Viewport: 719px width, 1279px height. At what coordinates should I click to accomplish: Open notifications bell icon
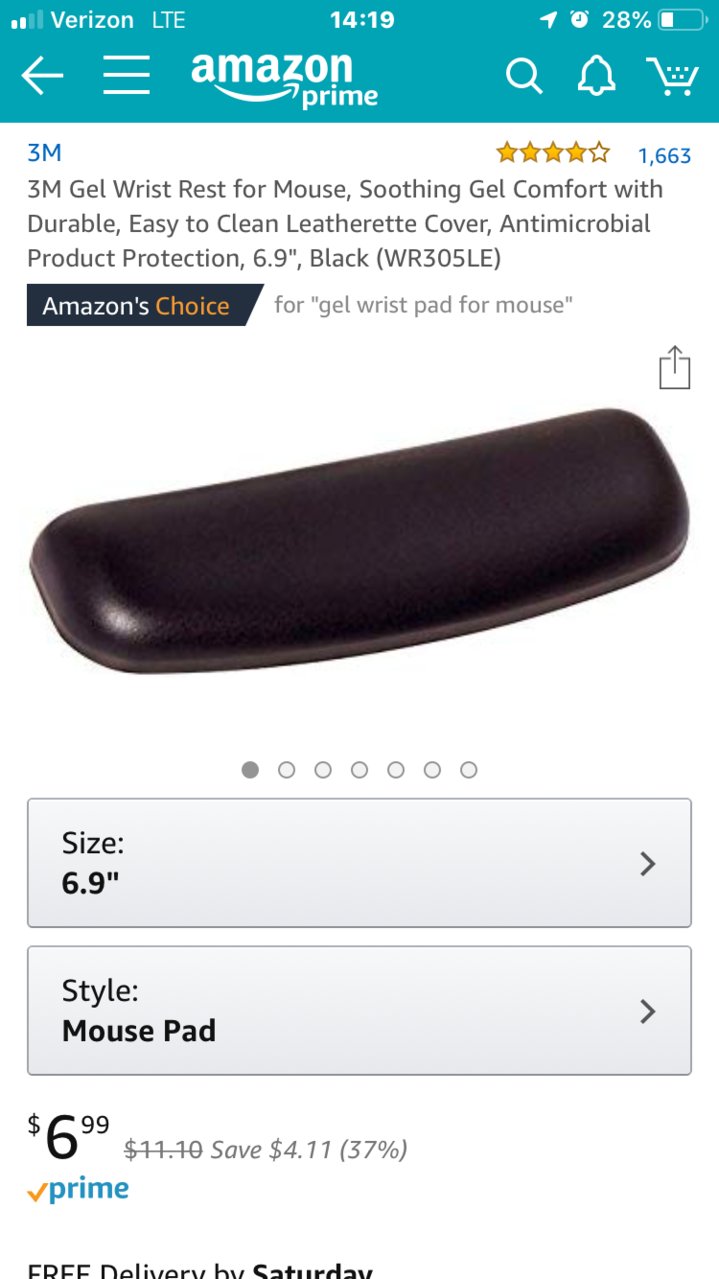[x=596, y=76]
